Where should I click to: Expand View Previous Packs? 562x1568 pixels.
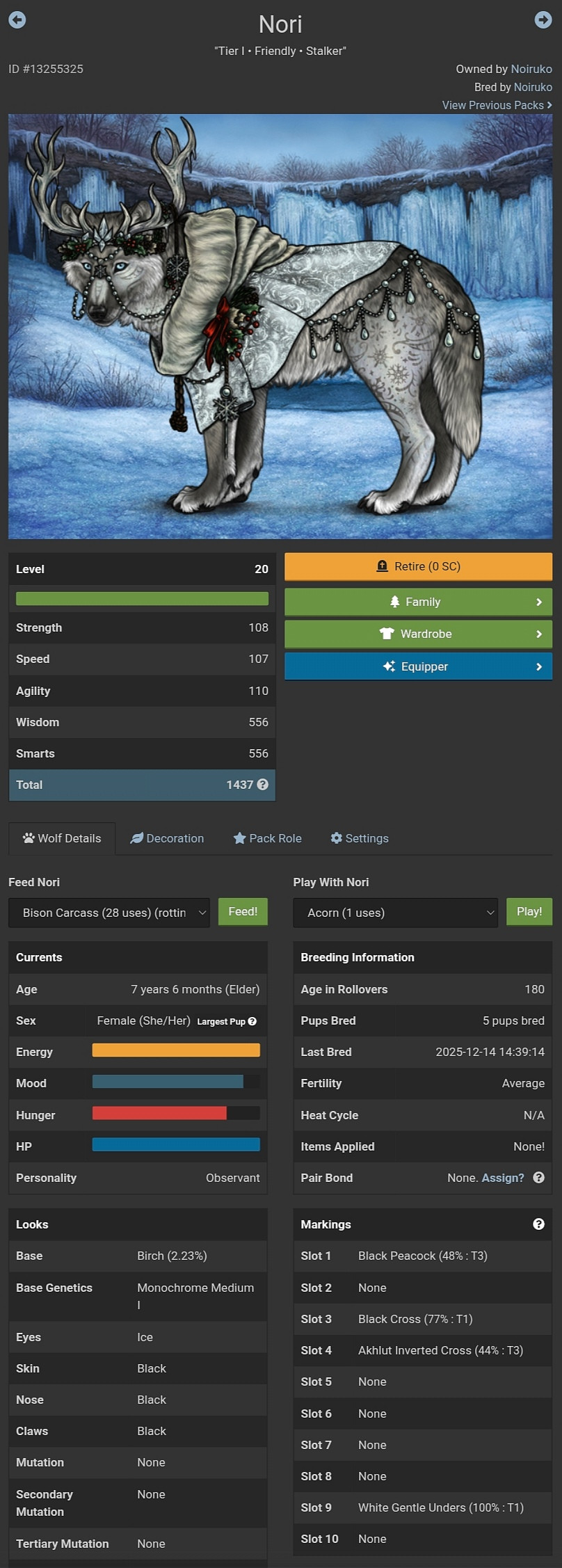pos(497,105)
